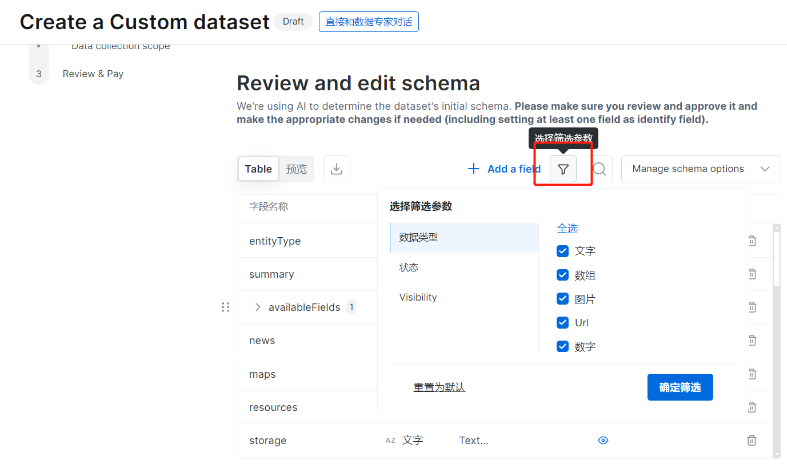
Task: Click the maps field name
Action: pyautogui.click(x=263, y=374)
